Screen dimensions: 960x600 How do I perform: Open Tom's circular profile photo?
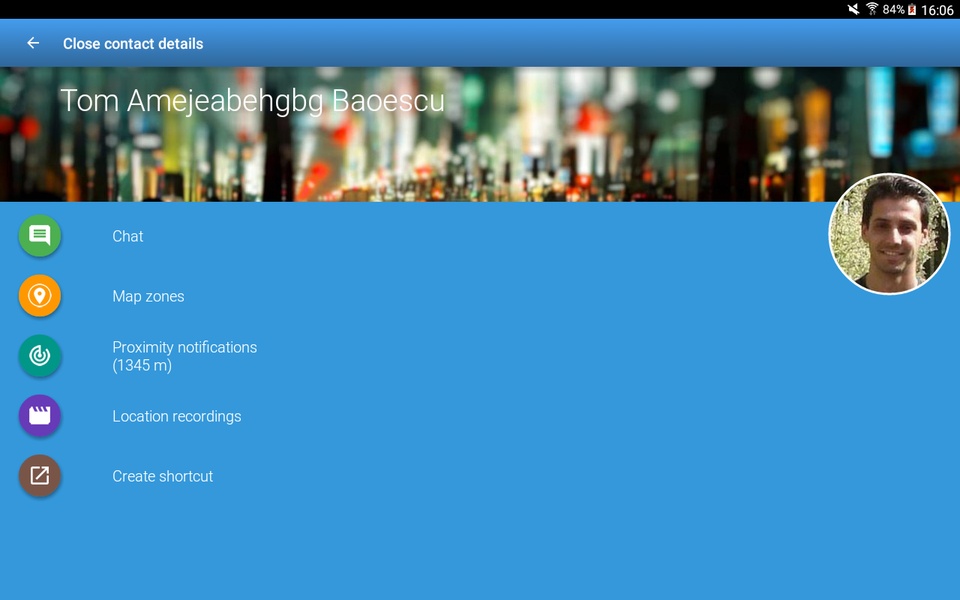(x=889, y=234)
